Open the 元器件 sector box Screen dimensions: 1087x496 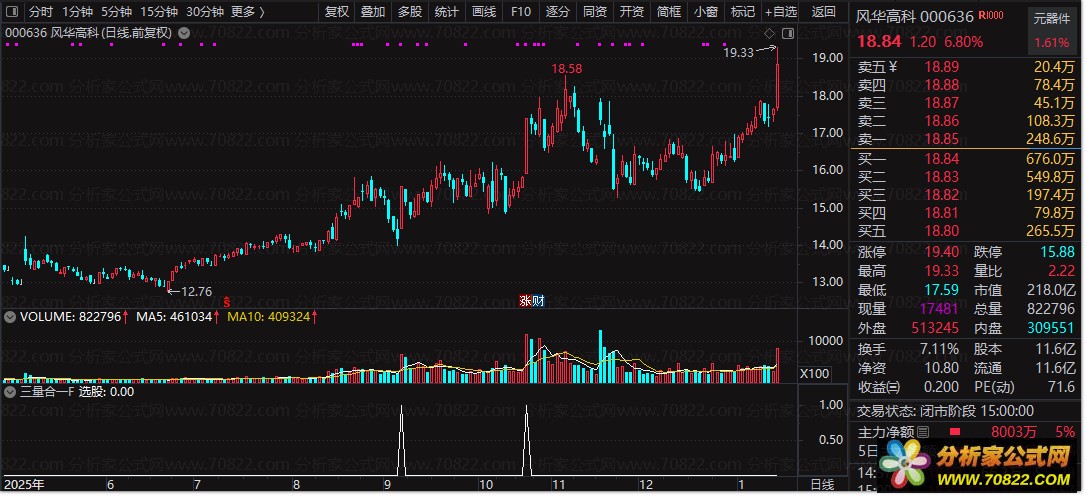coord(1051,18)
